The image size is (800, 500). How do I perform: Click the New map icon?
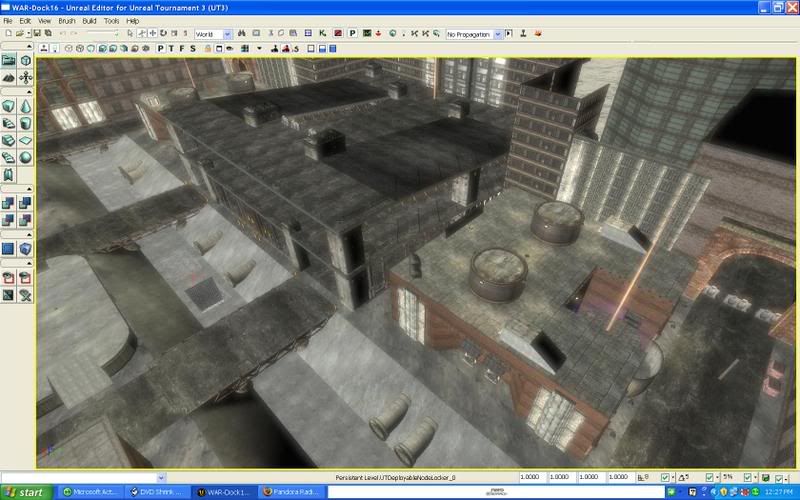(x=9, y=33)
